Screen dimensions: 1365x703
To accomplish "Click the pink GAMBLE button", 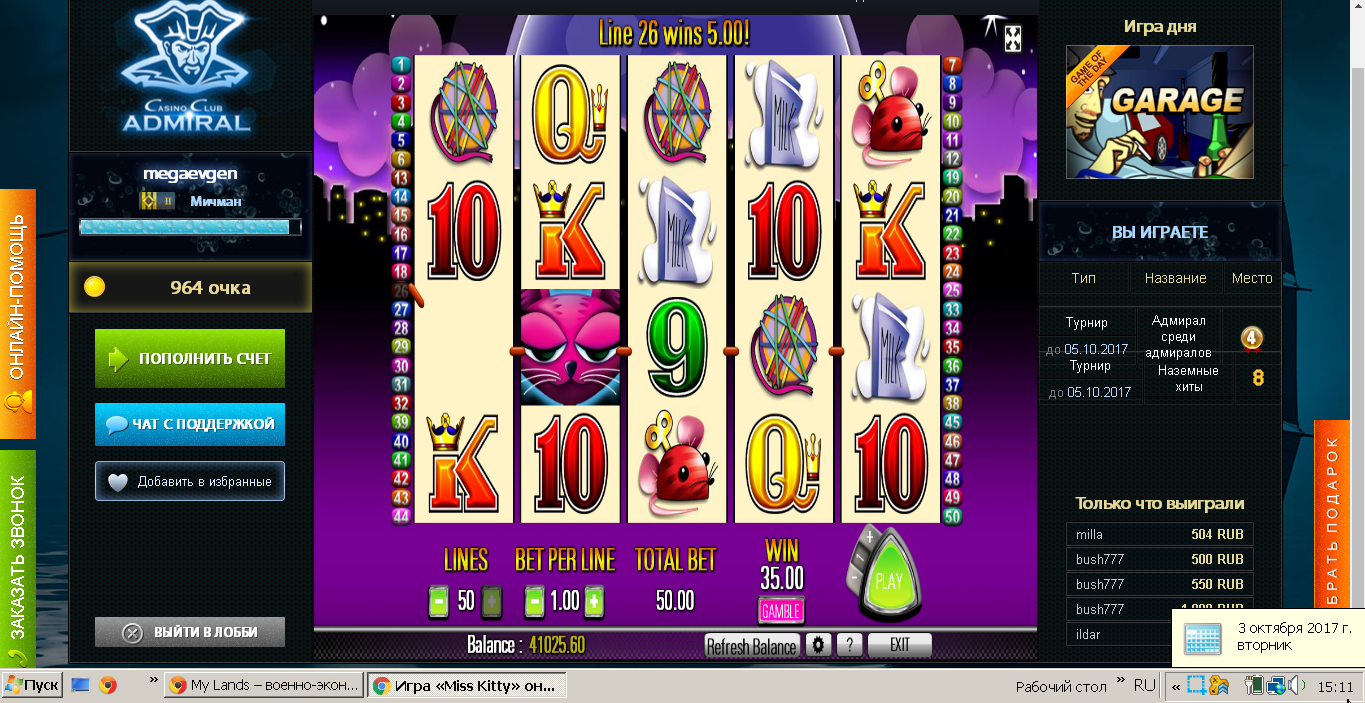I will point(781,609).
